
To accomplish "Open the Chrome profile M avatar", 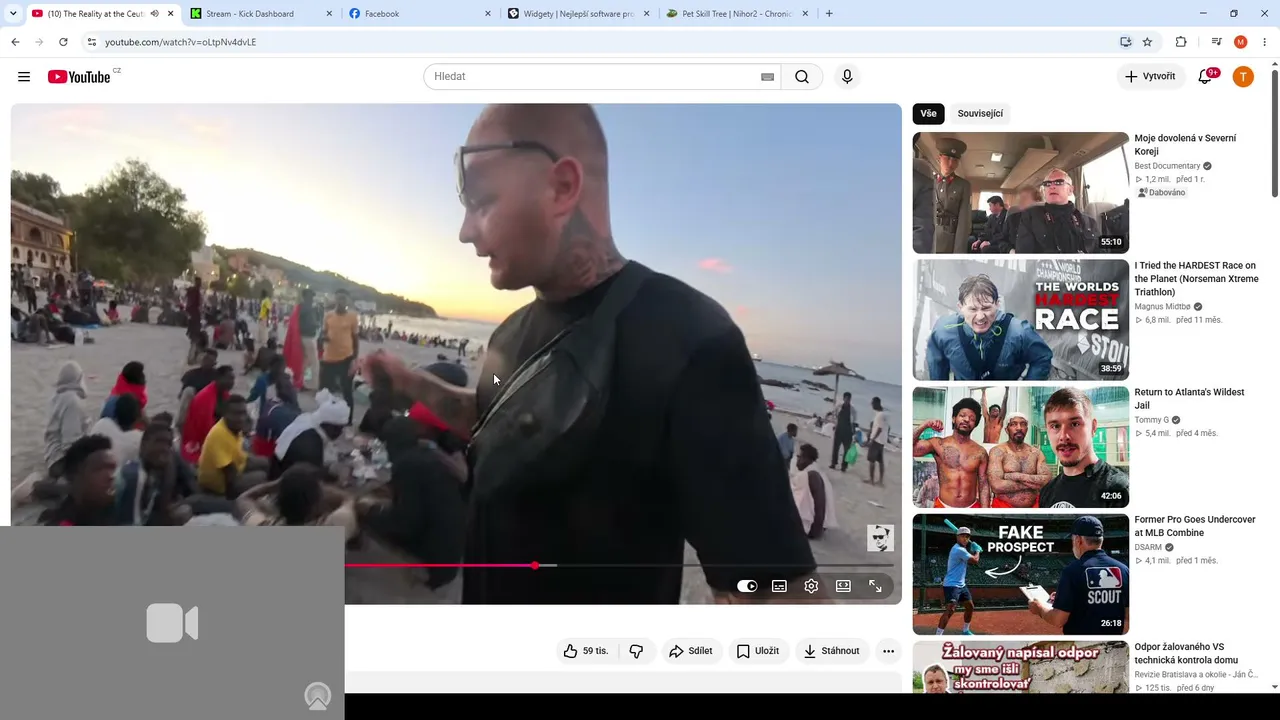I will 1241,42.
